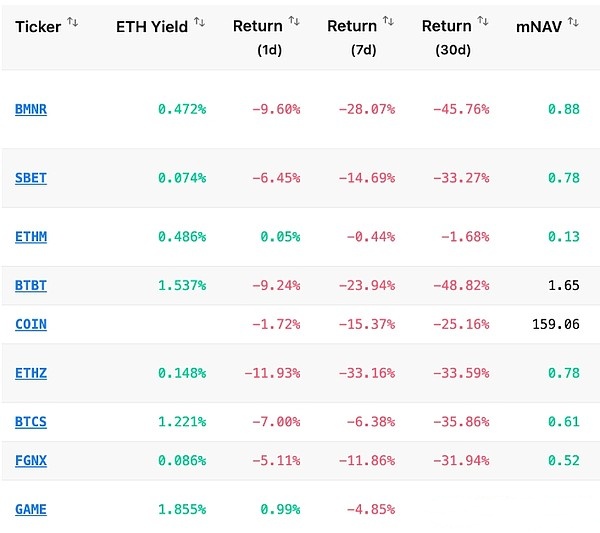Follow the COIN ticker link
This screenshot has width=600, height=533.
tap(31, 325)
